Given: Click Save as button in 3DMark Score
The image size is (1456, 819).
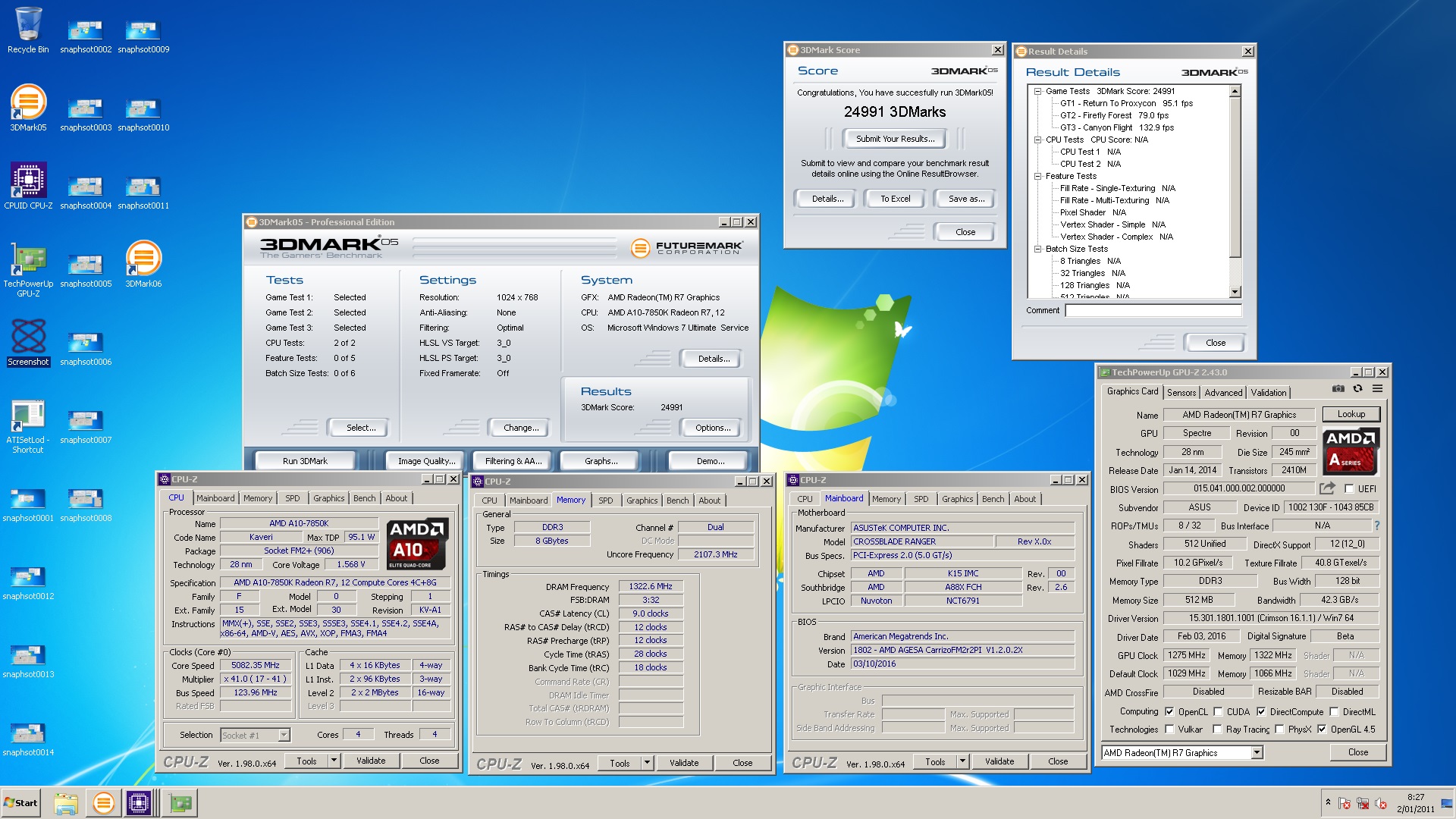Looking at the screenshot, I should tap(966, 199).
